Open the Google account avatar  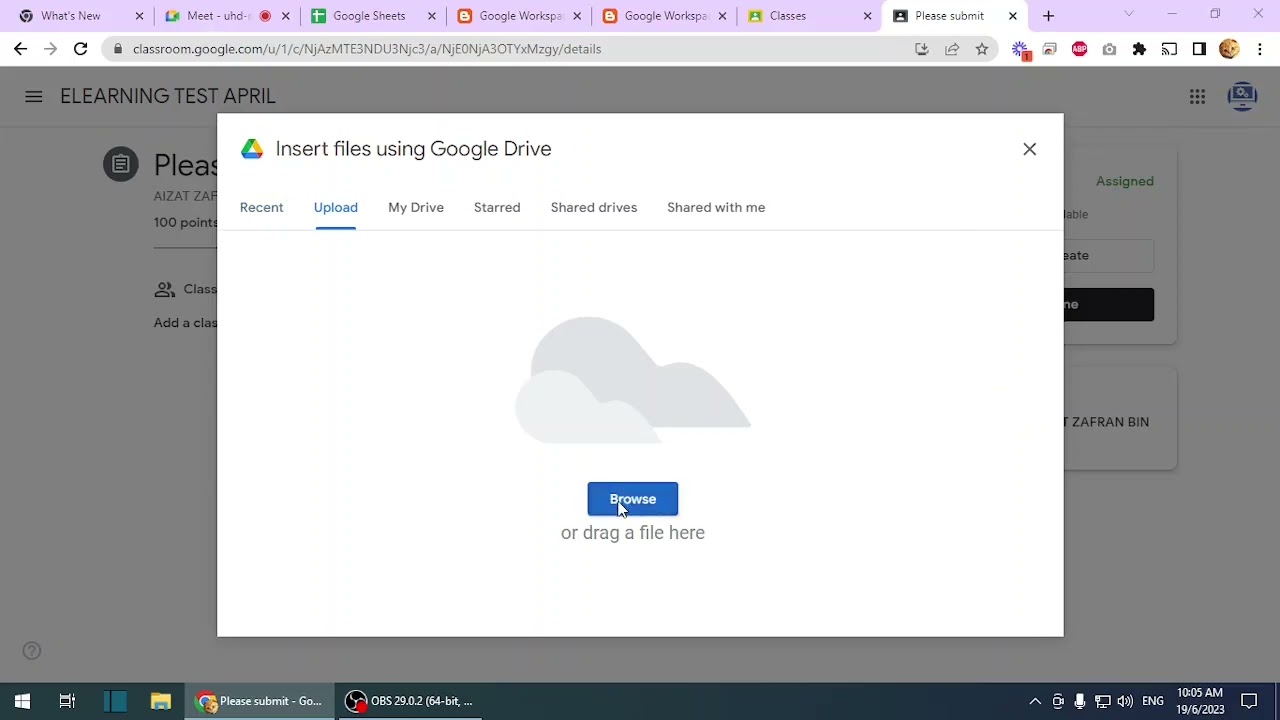click(x=1242, y=96)
